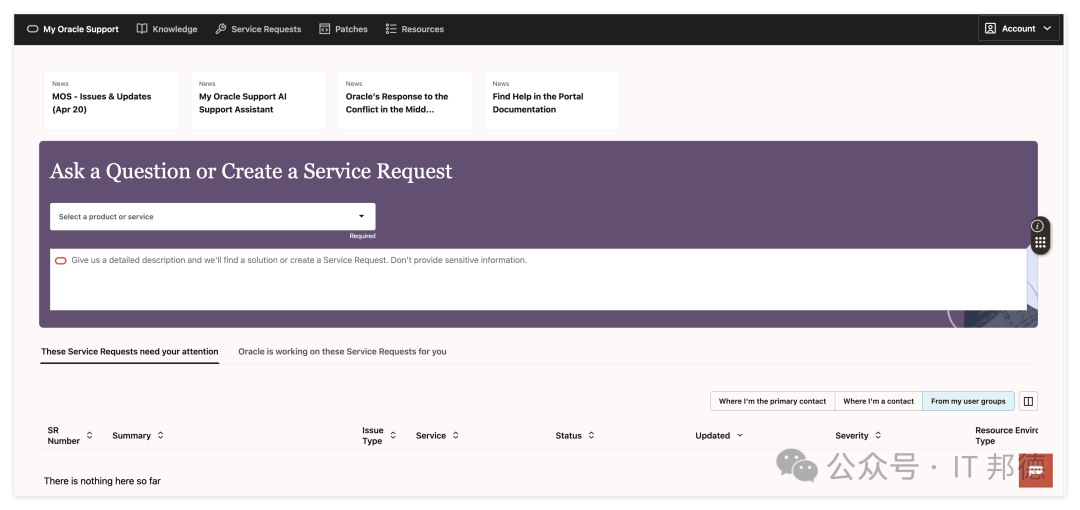Image resolution: width=1080 pixels, height=510 pixels.
Task: Open the Patches menu
Action: point(343,29)
